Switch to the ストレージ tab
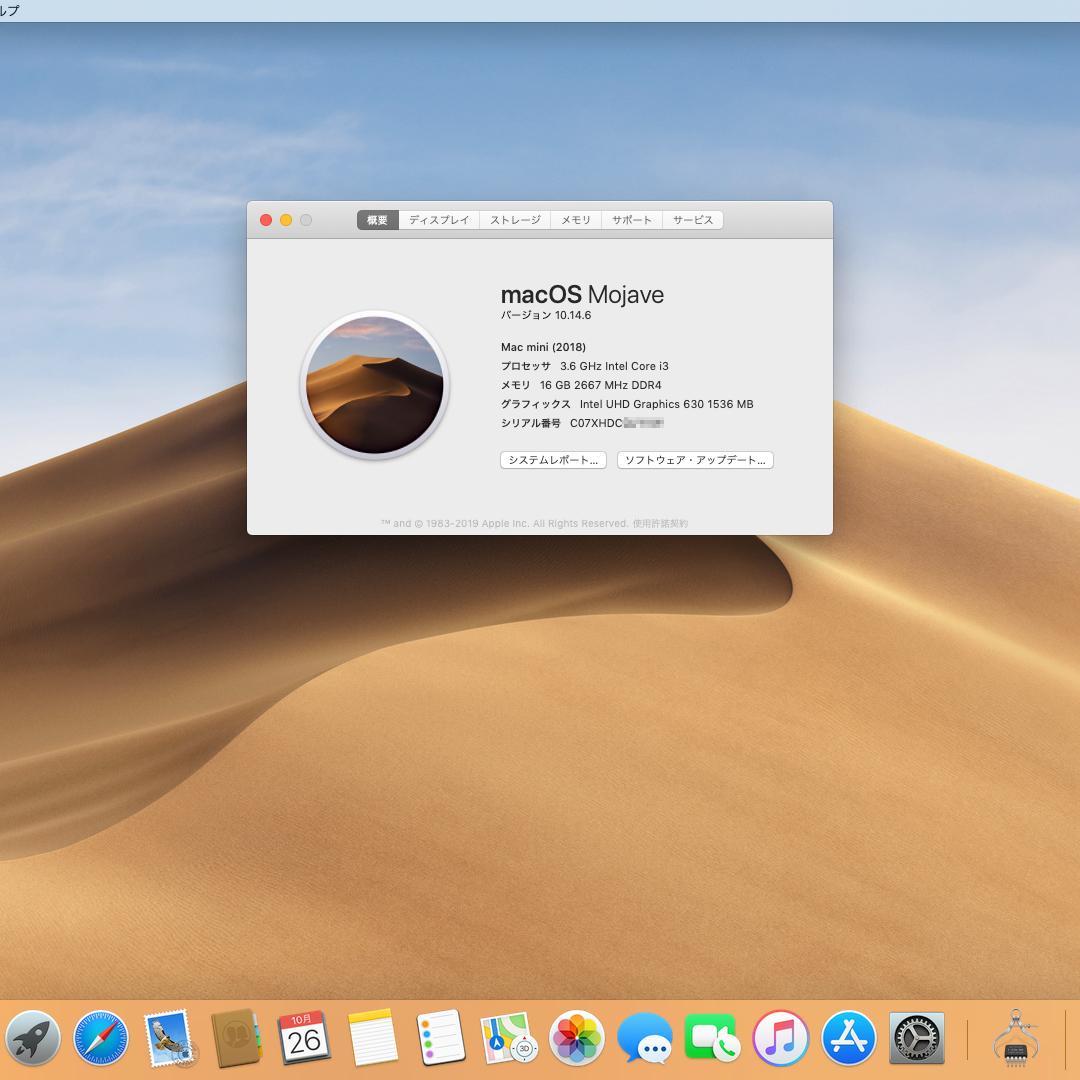The width and height of the screenshot is (1080, 1080). [515, 220]
